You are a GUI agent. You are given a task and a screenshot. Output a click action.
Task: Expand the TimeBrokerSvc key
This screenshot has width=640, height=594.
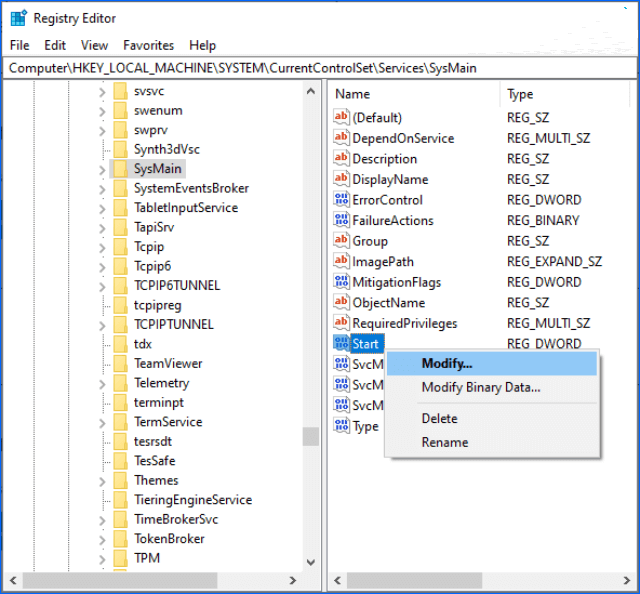102,520
